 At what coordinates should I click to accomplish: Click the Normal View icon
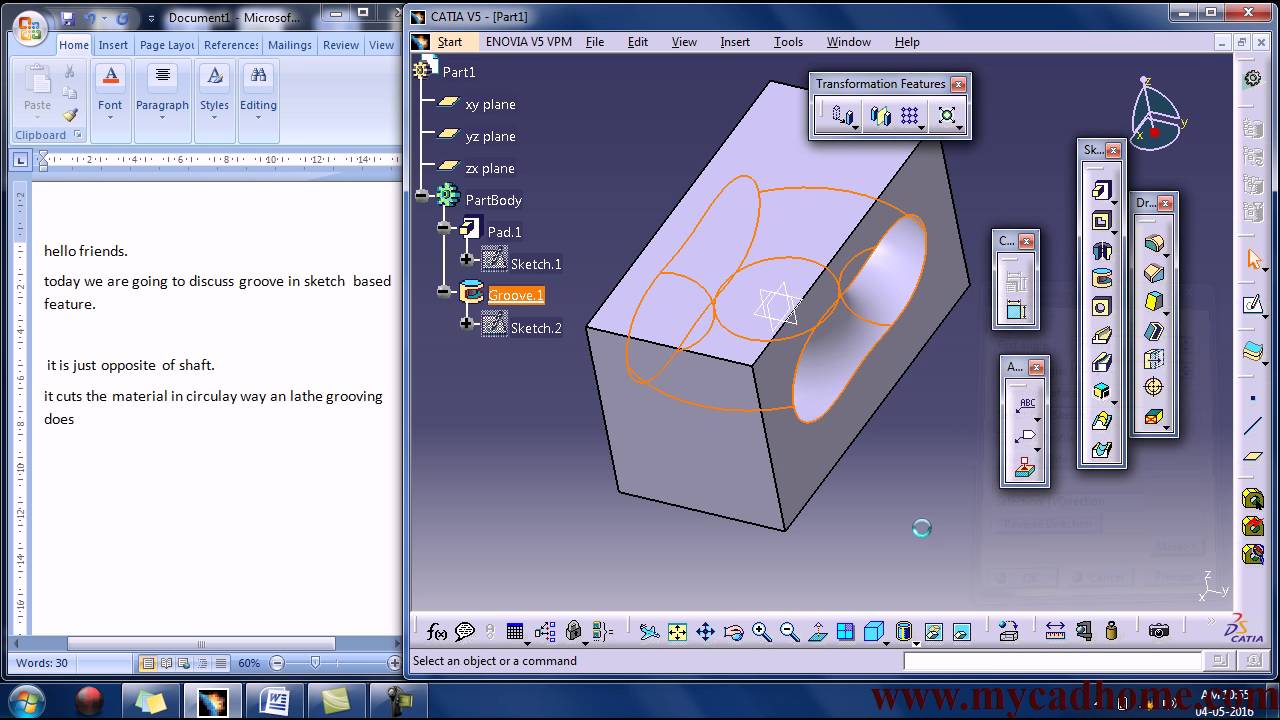coord(817,631)
